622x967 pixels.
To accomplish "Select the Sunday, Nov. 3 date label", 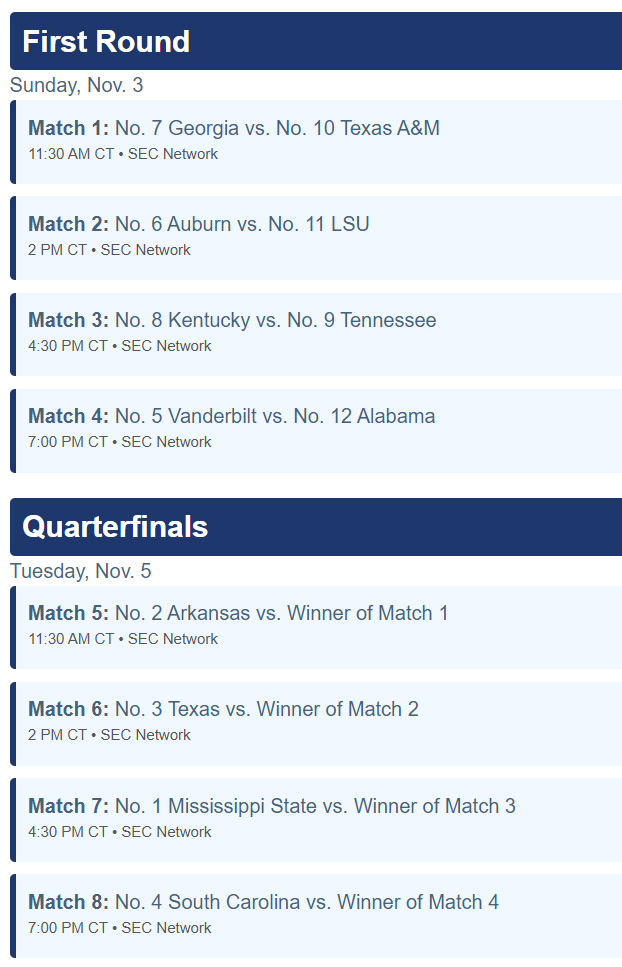I will click(x=76, y=85).
